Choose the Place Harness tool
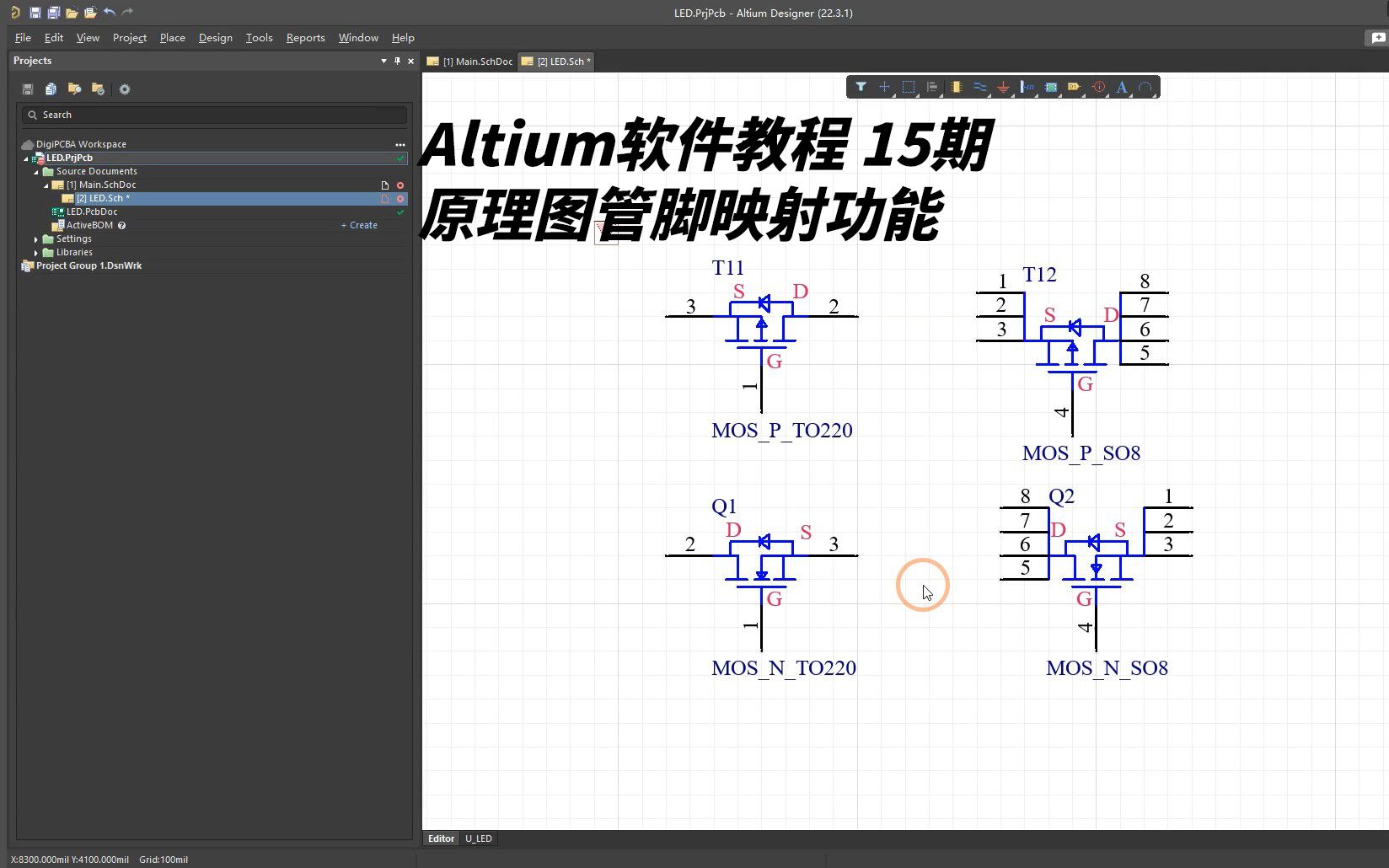Screen dimensions: 1389x868 (x=1027, y=87)
